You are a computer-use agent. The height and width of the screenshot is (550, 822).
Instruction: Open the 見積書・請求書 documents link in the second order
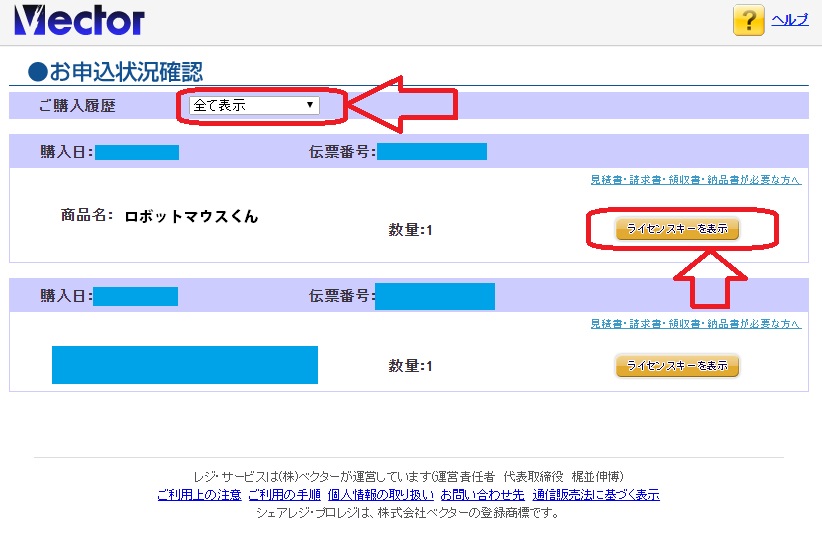tap(695, 324)
